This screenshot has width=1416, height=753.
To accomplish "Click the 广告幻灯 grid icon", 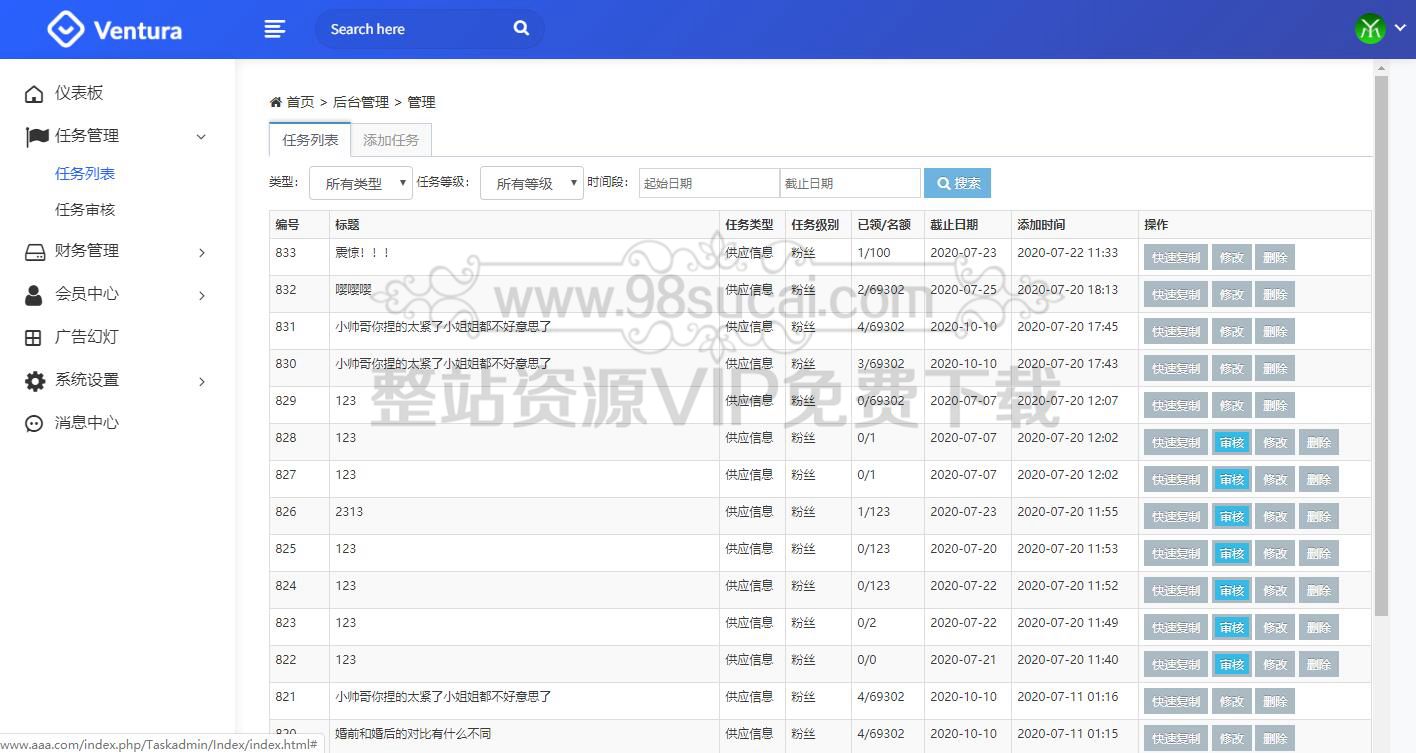I will (x=35, y=338).
